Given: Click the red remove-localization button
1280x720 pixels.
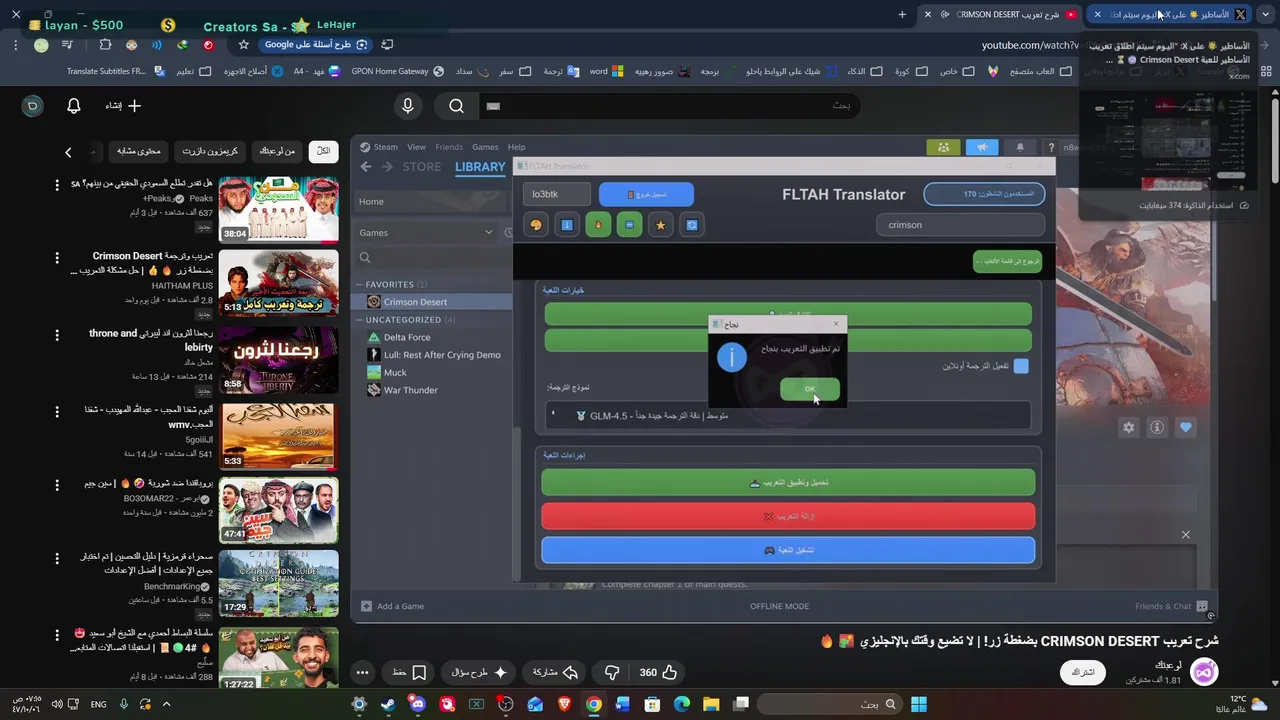Looking at the screenshot, I should (x=788, y=516).
